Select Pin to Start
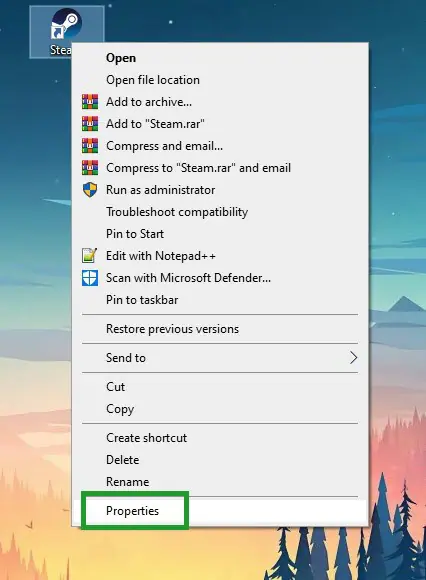Screen dimensions: 426x580 220,234
